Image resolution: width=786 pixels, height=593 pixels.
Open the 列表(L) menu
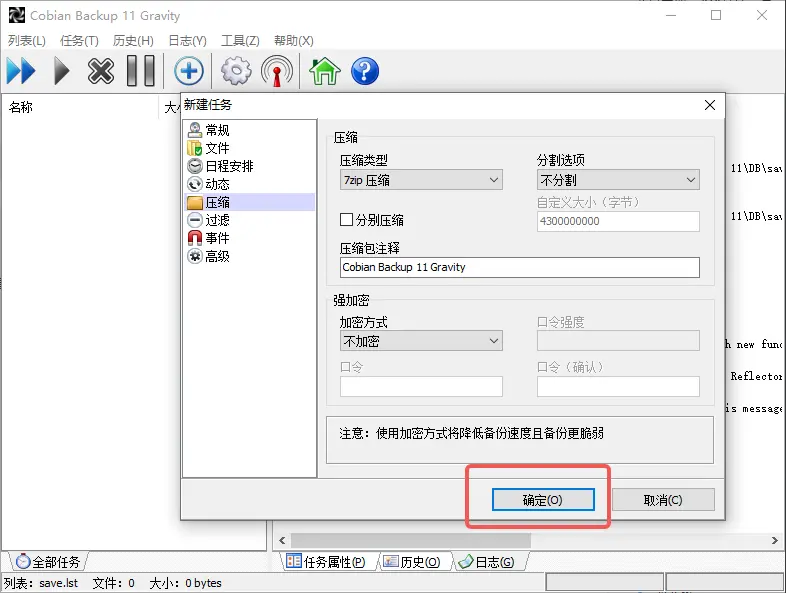click(x=27, y=41)
